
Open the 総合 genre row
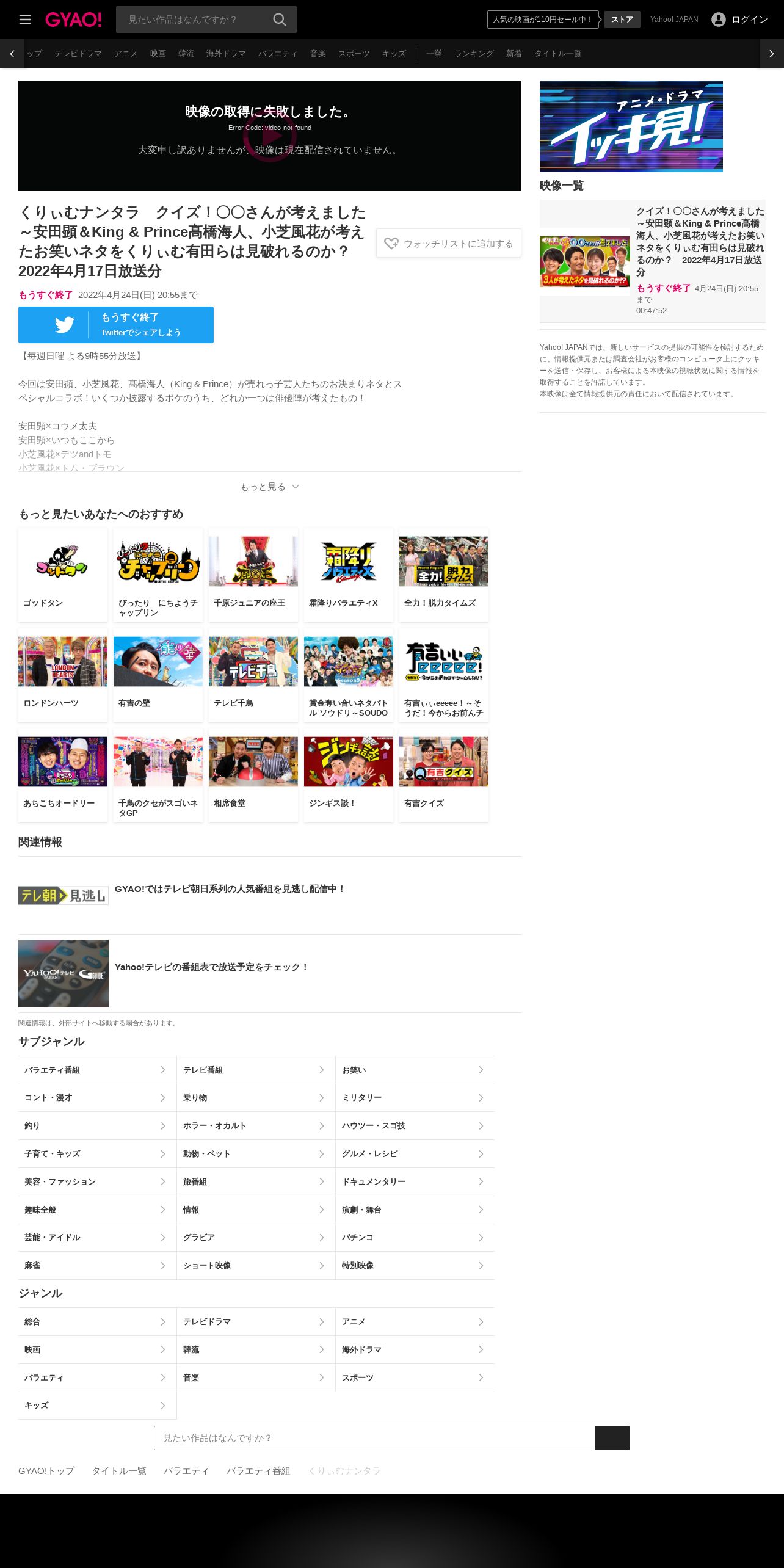pos(97,1322)
